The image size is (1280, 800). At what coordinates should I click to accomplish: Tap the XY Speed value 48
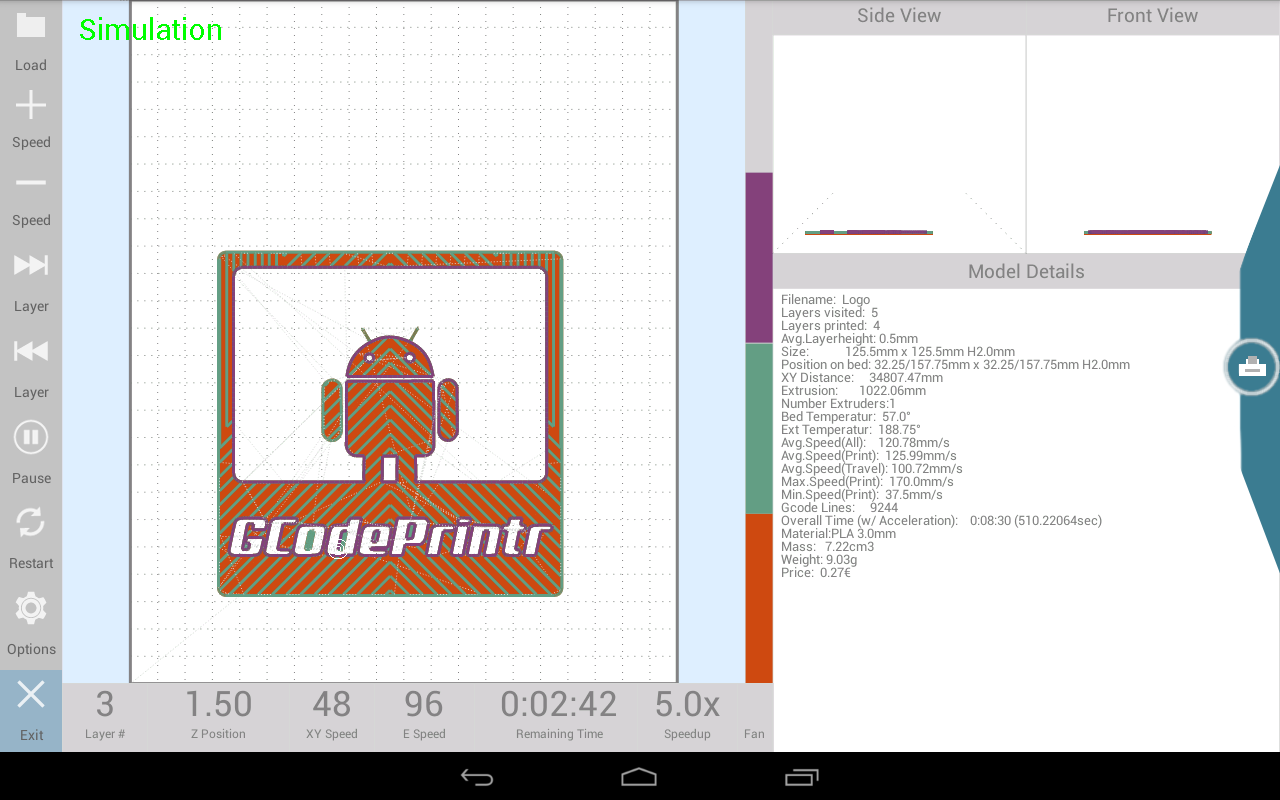[331, 705]
